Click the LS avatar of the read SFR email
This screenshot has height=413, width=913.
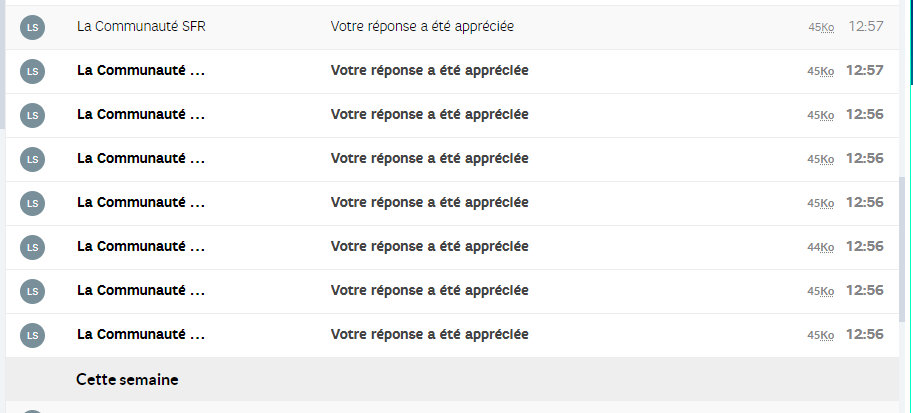click(33, 27)
